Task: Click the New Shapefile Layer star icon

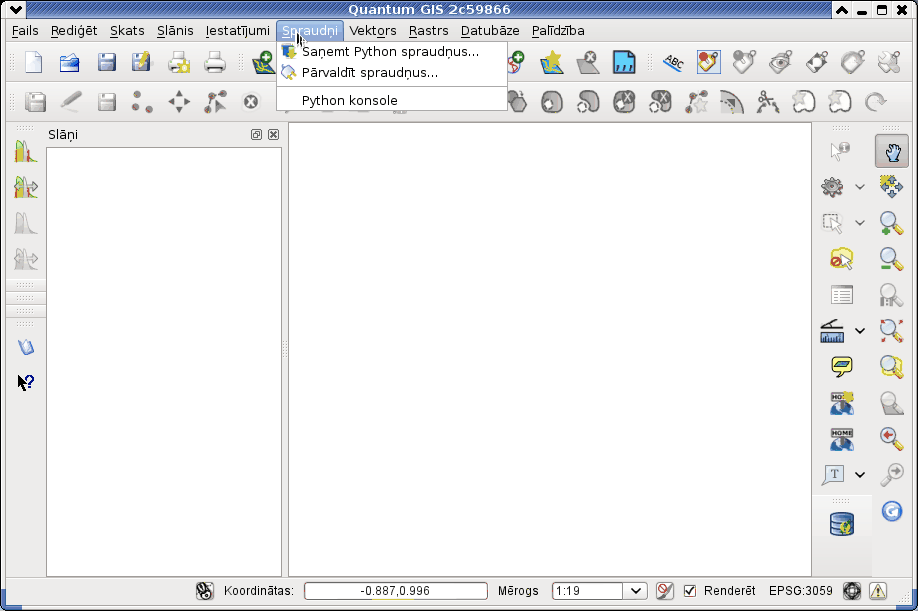Action: (552, 62)
